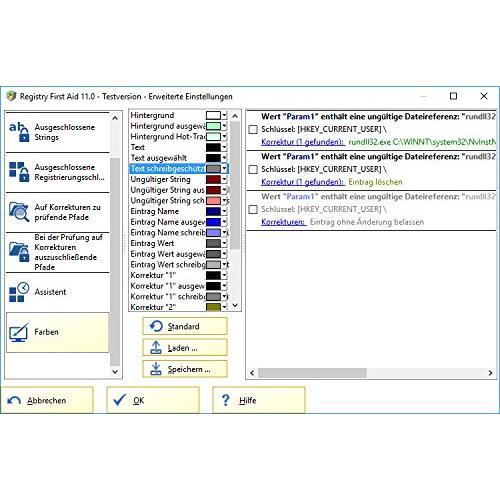Image resolution: width=500 pixels, height=500 pixels.
Task: Click the Laden upload icon
Action: (x=156, y=348)
